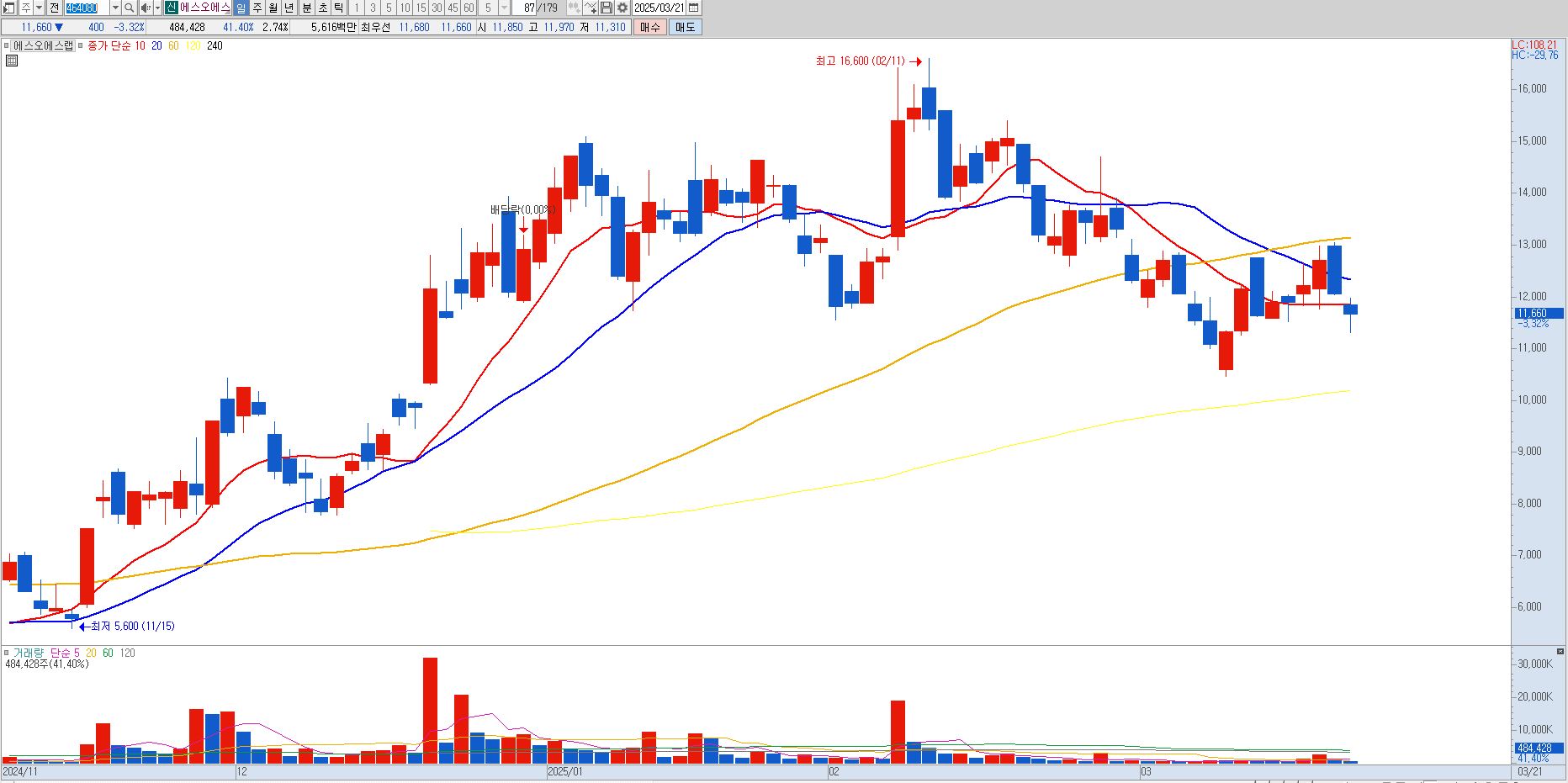Click the small grid icon under the stock label
Image resolution: width=1568 pixels, height=783 pixels.
(x=12, y=60)
